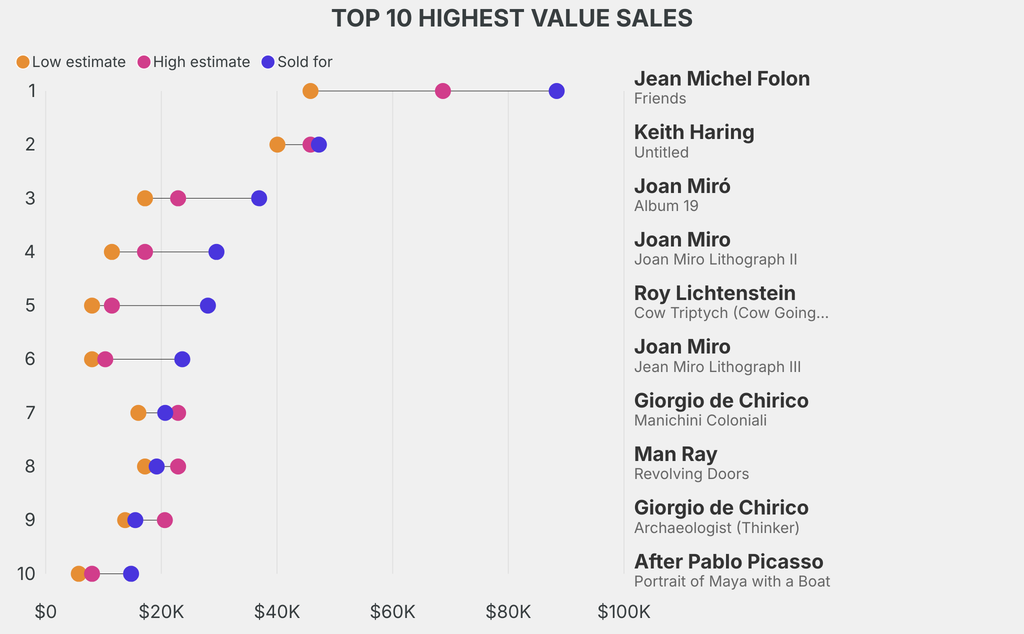This screenshot has height=634, width=1024.
Task: Toggle the High estimate legend item
Action: tap(194, 62)
